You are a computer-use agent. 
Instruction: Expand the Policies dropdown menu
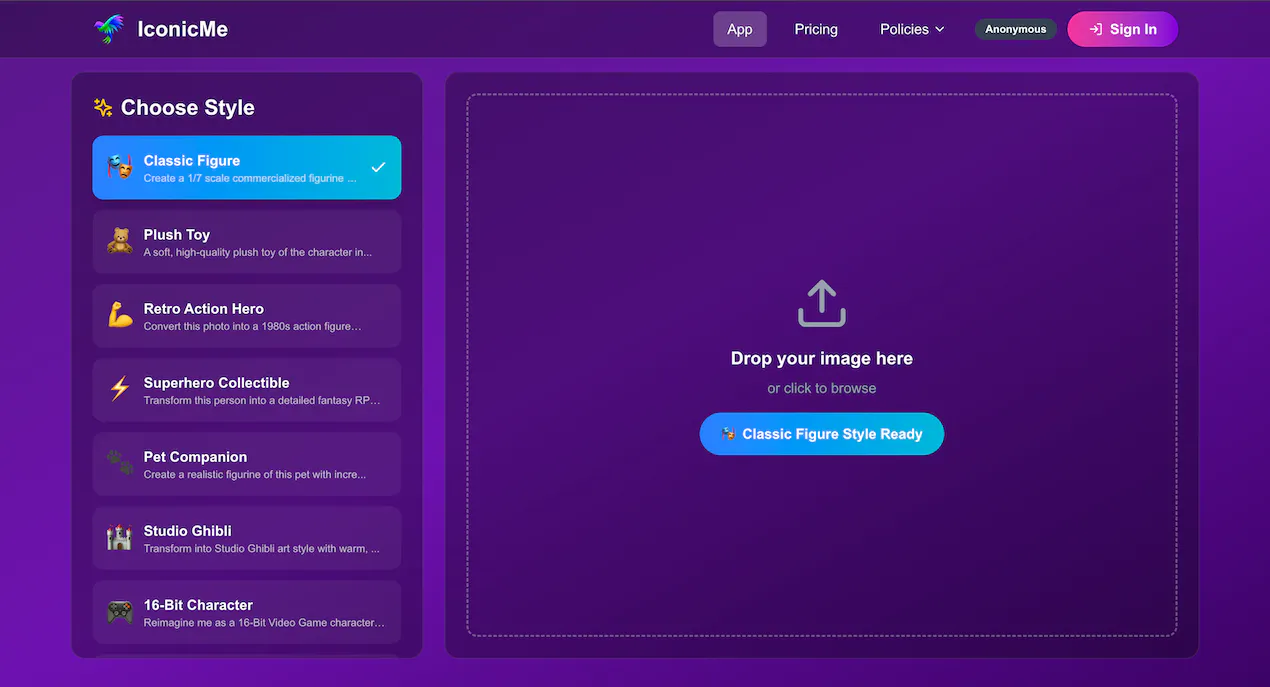point(912,29)
